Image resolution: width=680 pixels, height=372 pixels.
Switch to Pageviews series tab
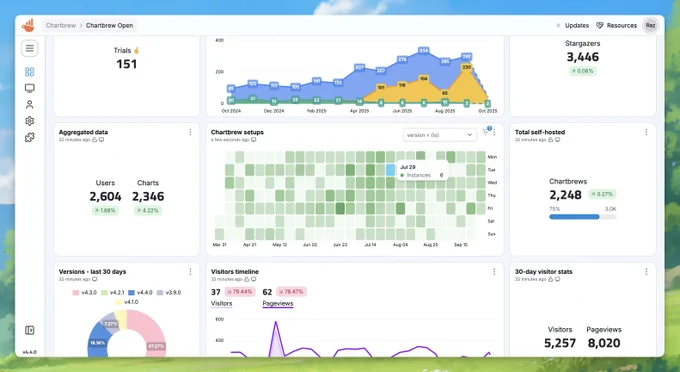(278, 303)
